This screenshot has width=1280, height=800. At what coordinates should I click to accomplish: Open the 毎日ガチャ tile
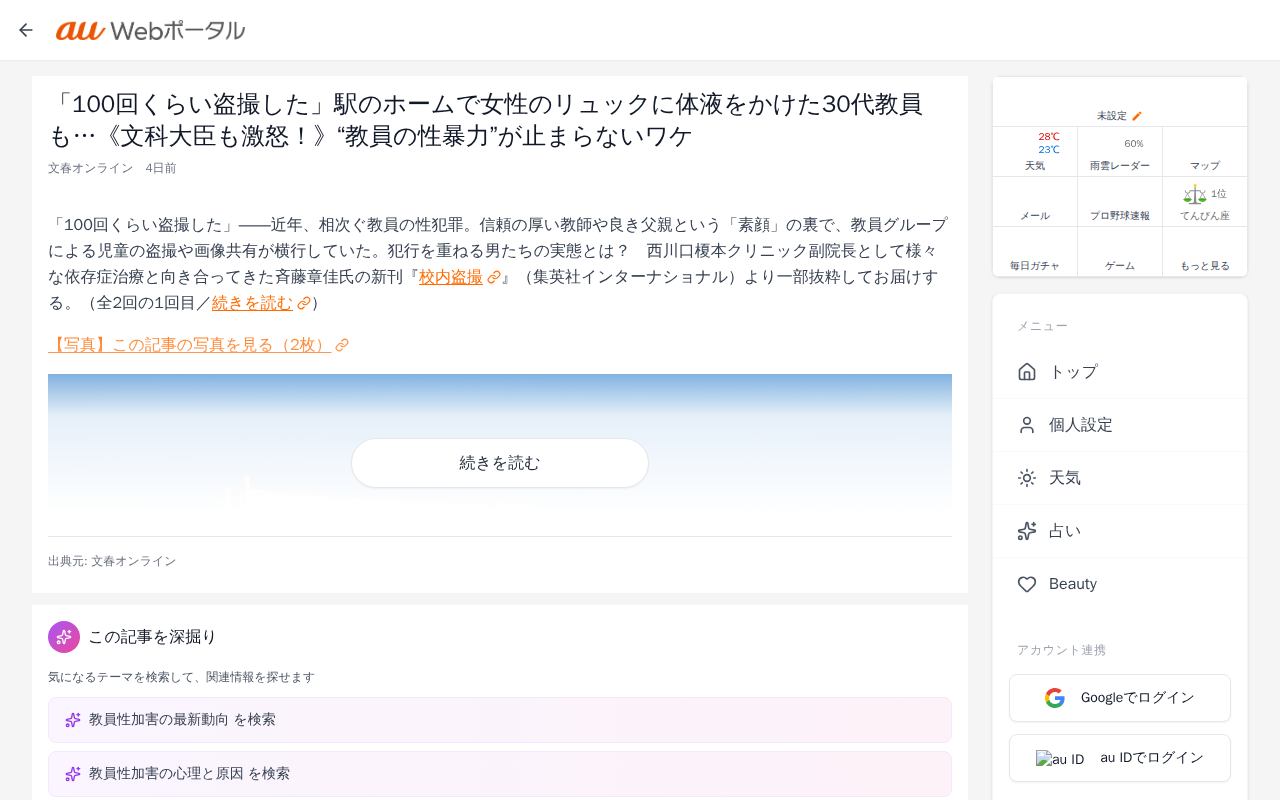(1035, 252)
